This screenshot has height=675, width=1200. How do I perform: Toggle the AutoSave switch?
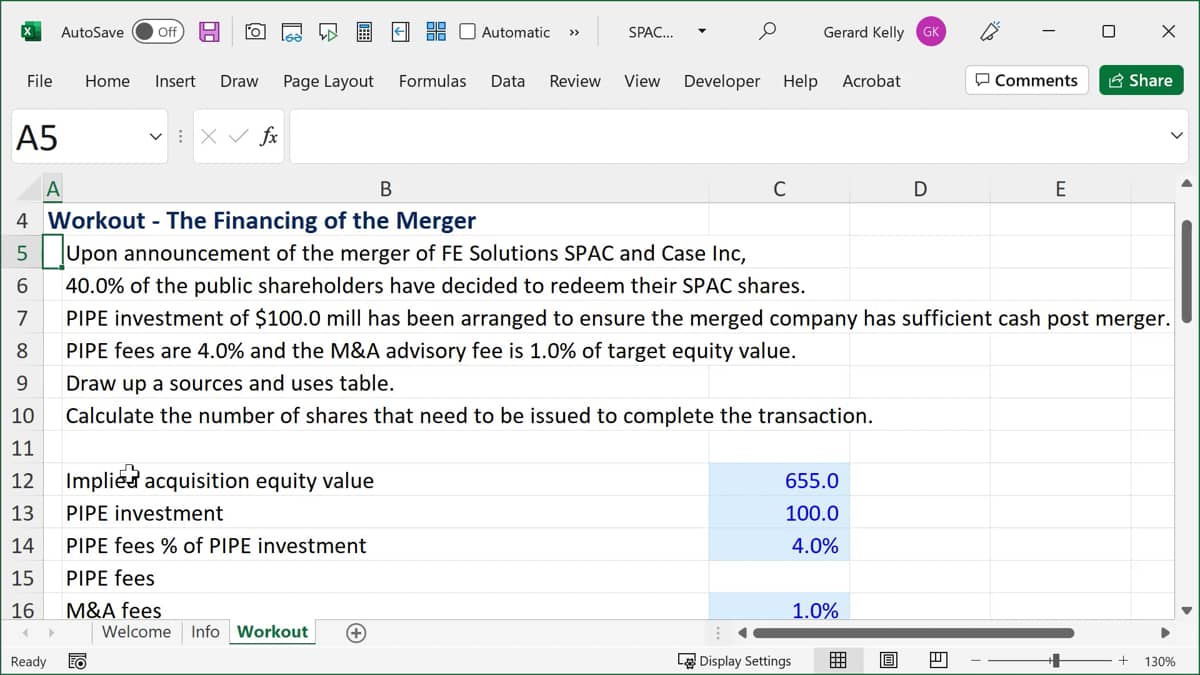pyautogui.click(x=157, y=32)
